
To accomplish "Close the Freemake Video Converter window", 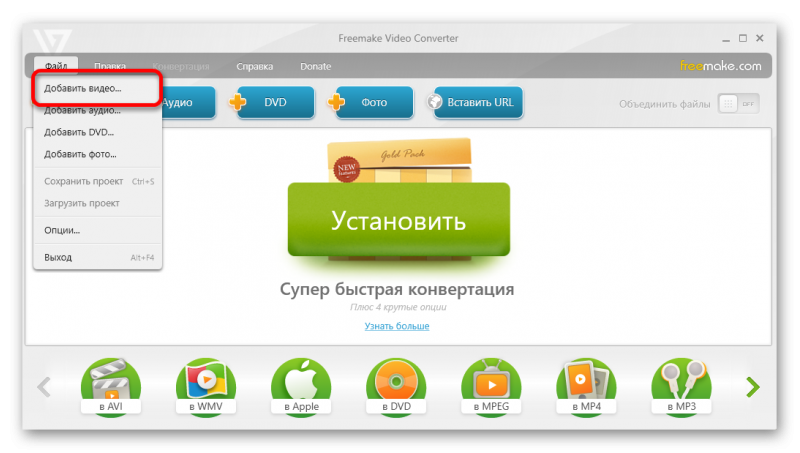I will click(760, 38).
